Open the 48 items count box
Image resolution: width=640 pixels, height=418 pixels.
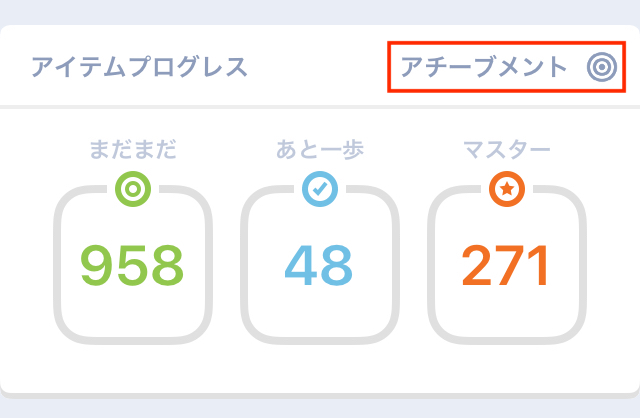tap(320, 265)
